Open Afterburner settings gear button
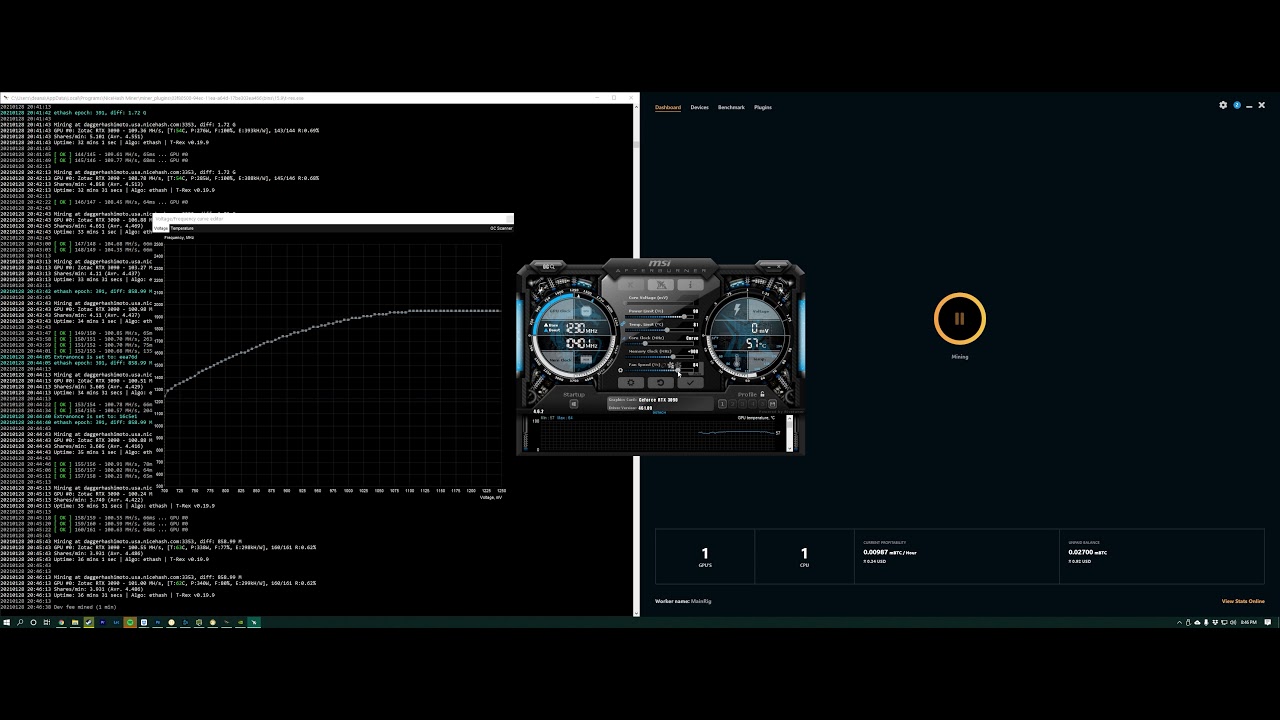 [x=631, y=383]
